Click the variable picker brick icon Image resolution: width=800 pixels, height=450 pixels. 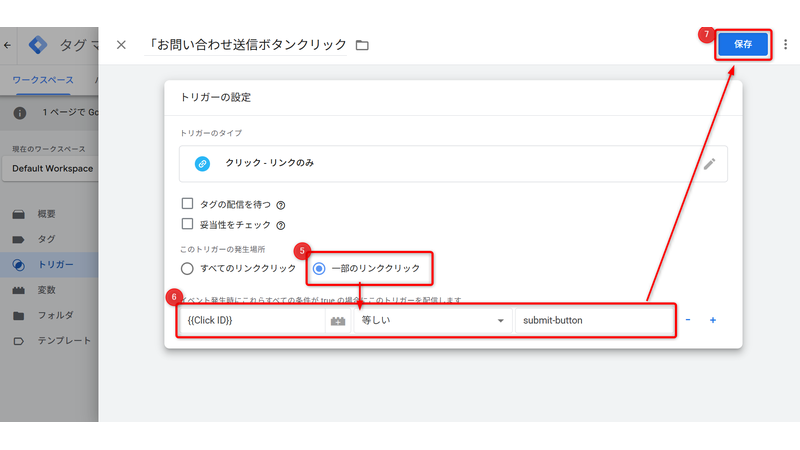pos(338,321)
